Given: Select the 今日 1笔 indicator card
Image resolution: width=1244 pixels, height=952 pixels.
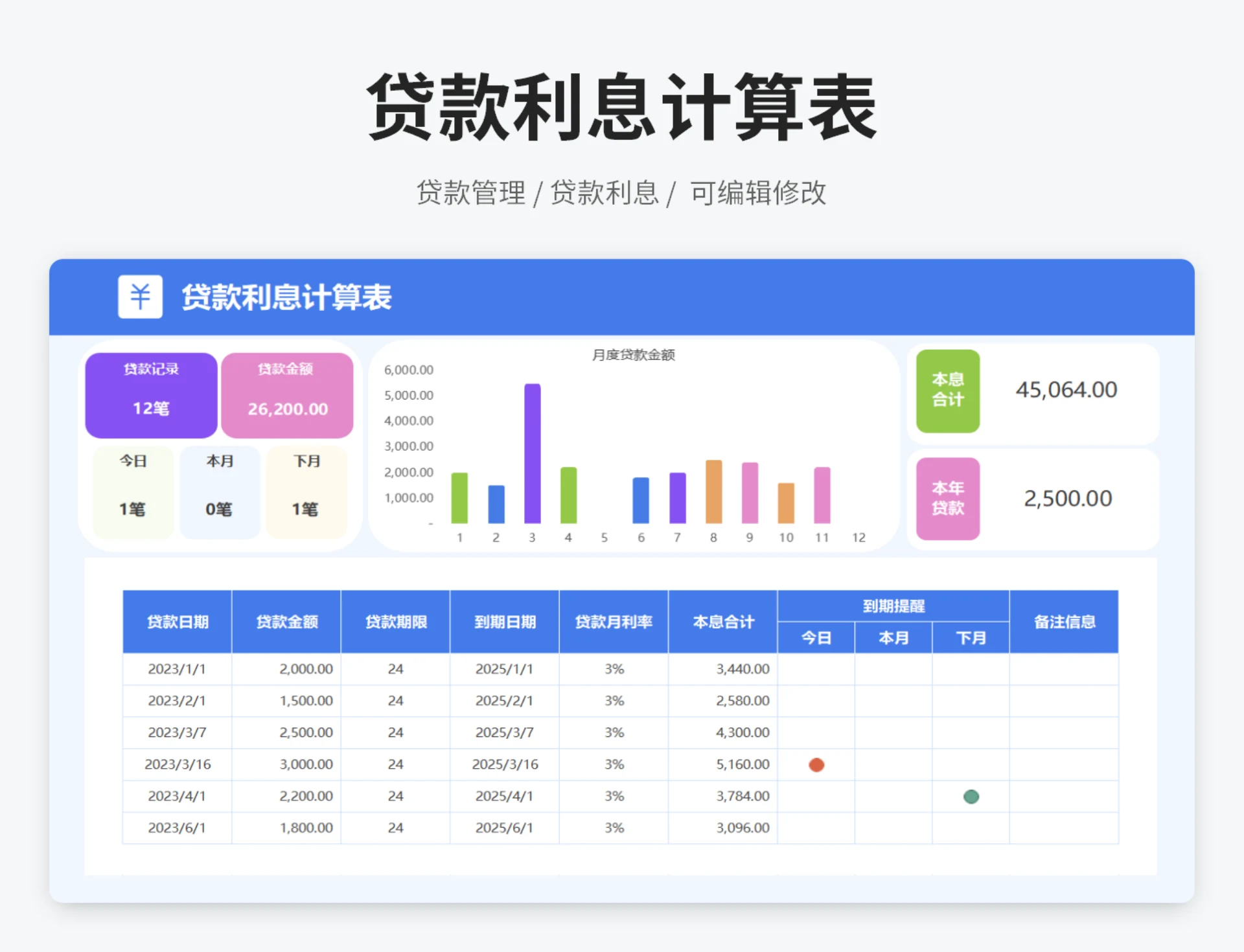Looking at the screenshot, I should (132, 490).
